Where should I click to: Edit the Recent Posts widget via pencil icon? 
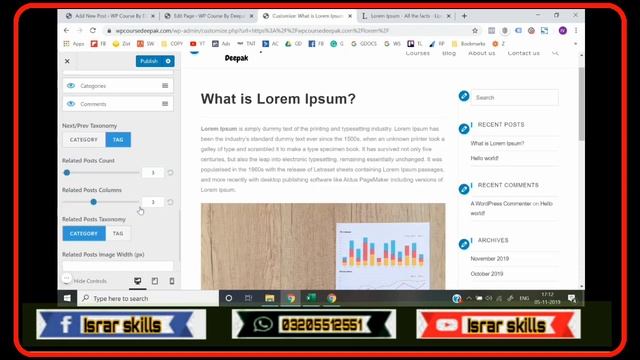(x=464, y=129)
